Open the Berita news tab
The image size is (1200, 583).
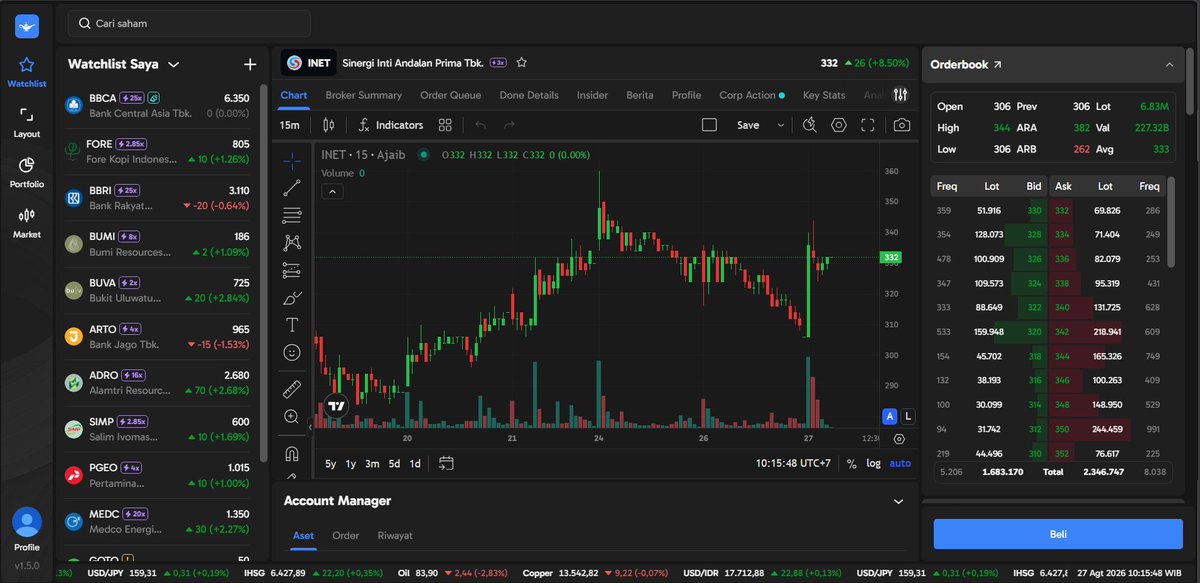coord(640,95)
